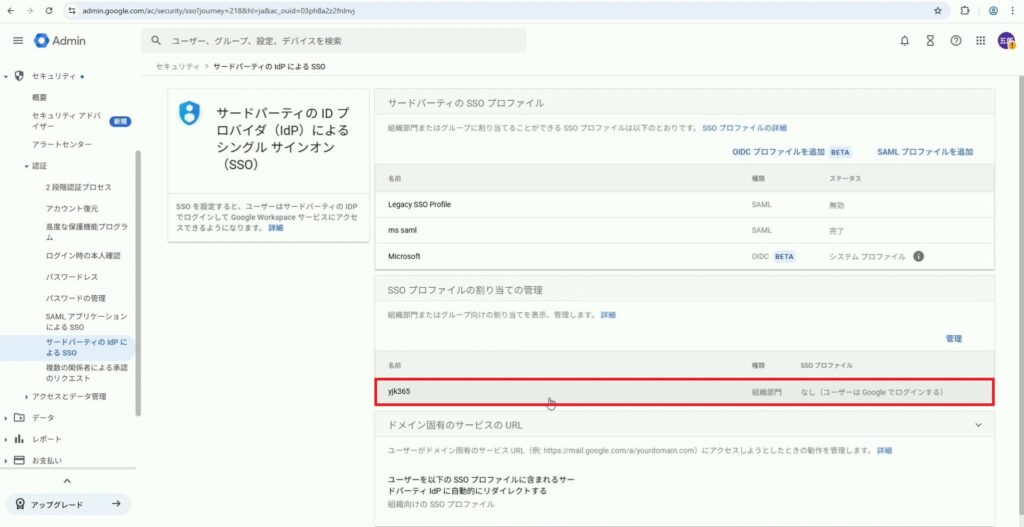Open the main hamburger menu
1024x527 pixels.
[17, 40]
